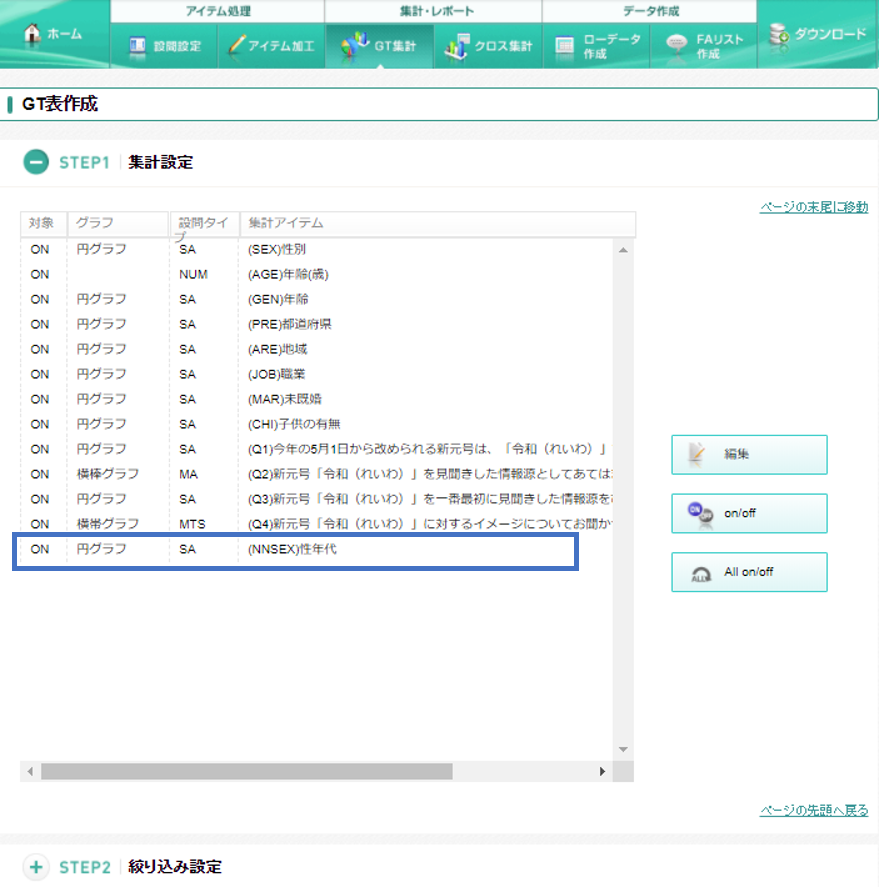Click the 集計設定 heading
The width and height of the screenshot is (879, 887).
click(161, 162)
